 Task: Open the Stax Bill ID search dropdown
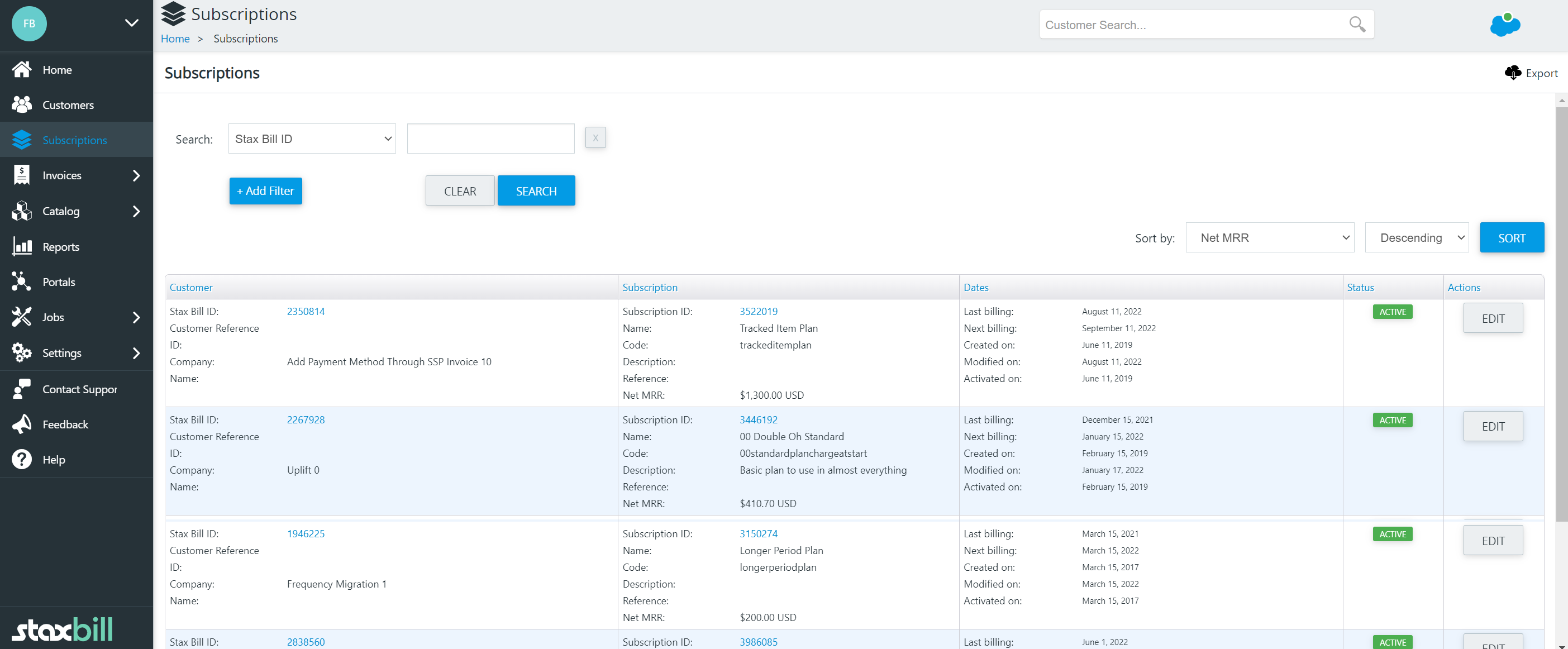[312, 139]
